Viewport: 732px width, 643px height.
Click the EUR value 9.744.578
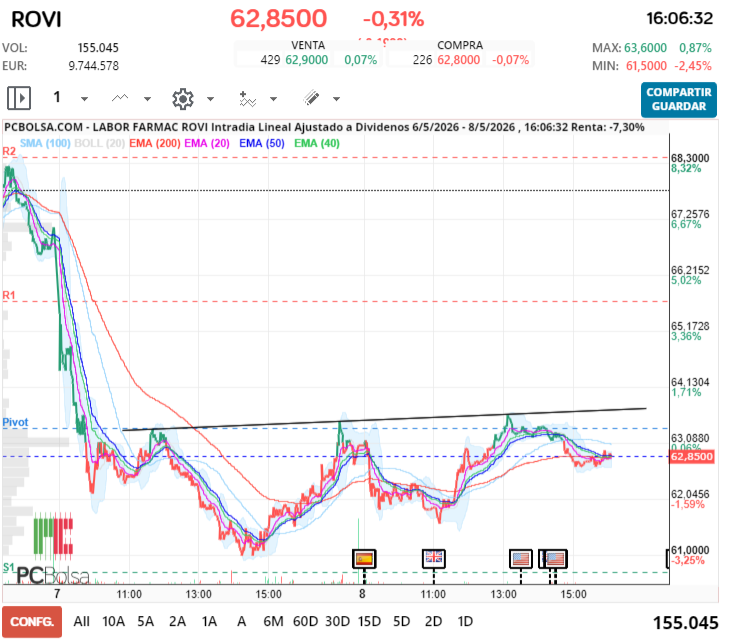point(94,66)
